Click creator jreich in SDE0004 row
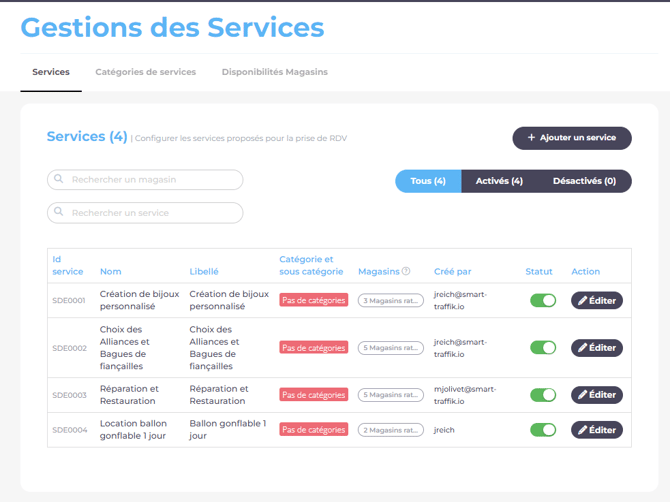670x502 pixels. [x=444, y=430]
